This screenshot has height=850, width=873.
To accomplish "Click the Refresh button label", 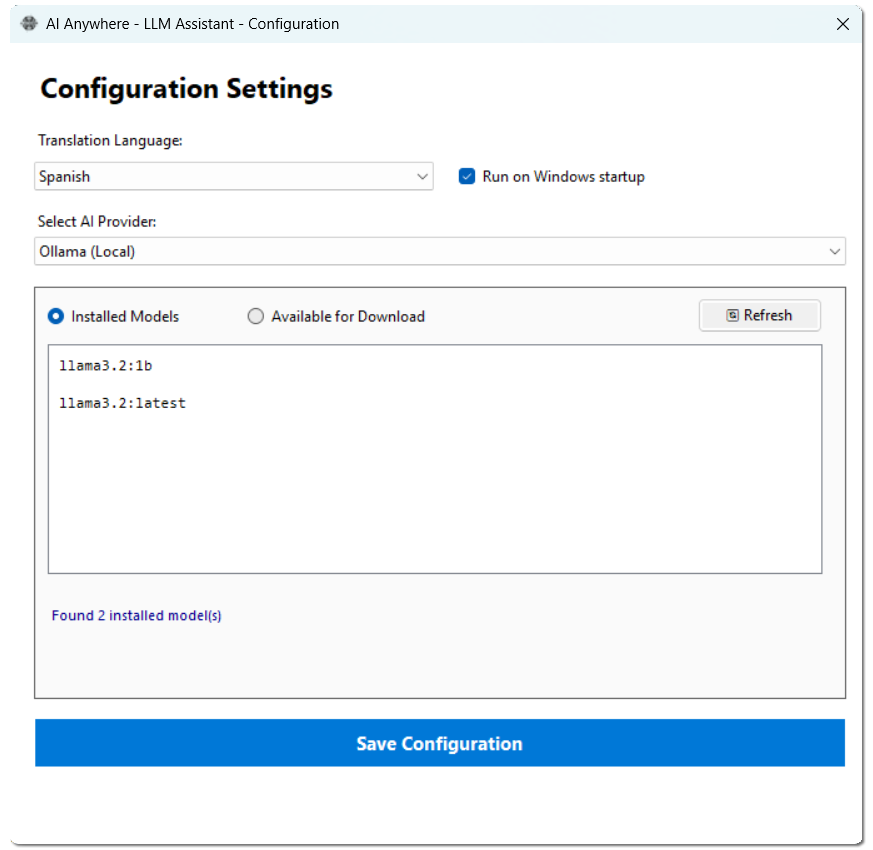I will point(767,315).
